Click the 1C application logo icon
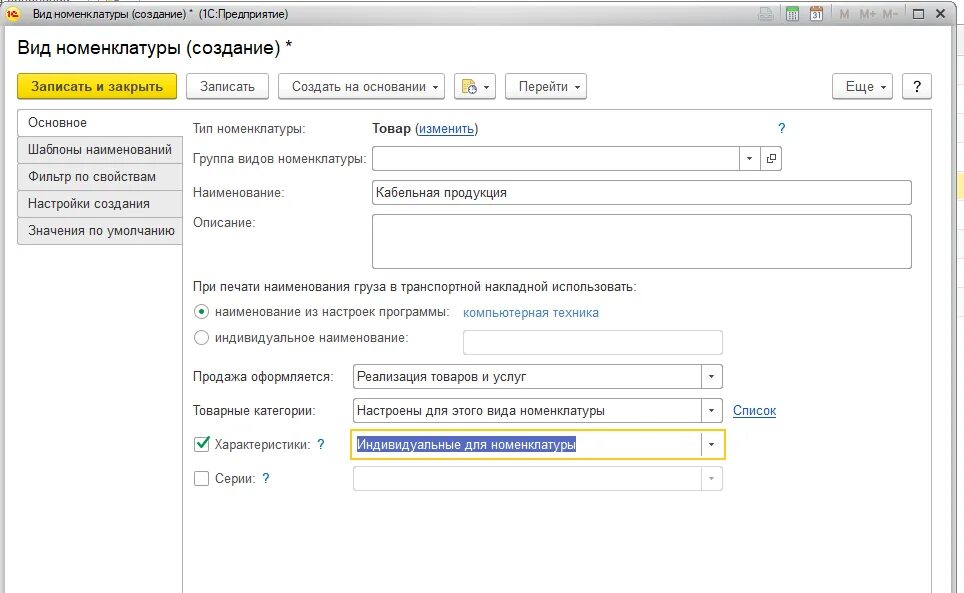The height and width of the screenshot is (593, 964). [x=13, y=14]
